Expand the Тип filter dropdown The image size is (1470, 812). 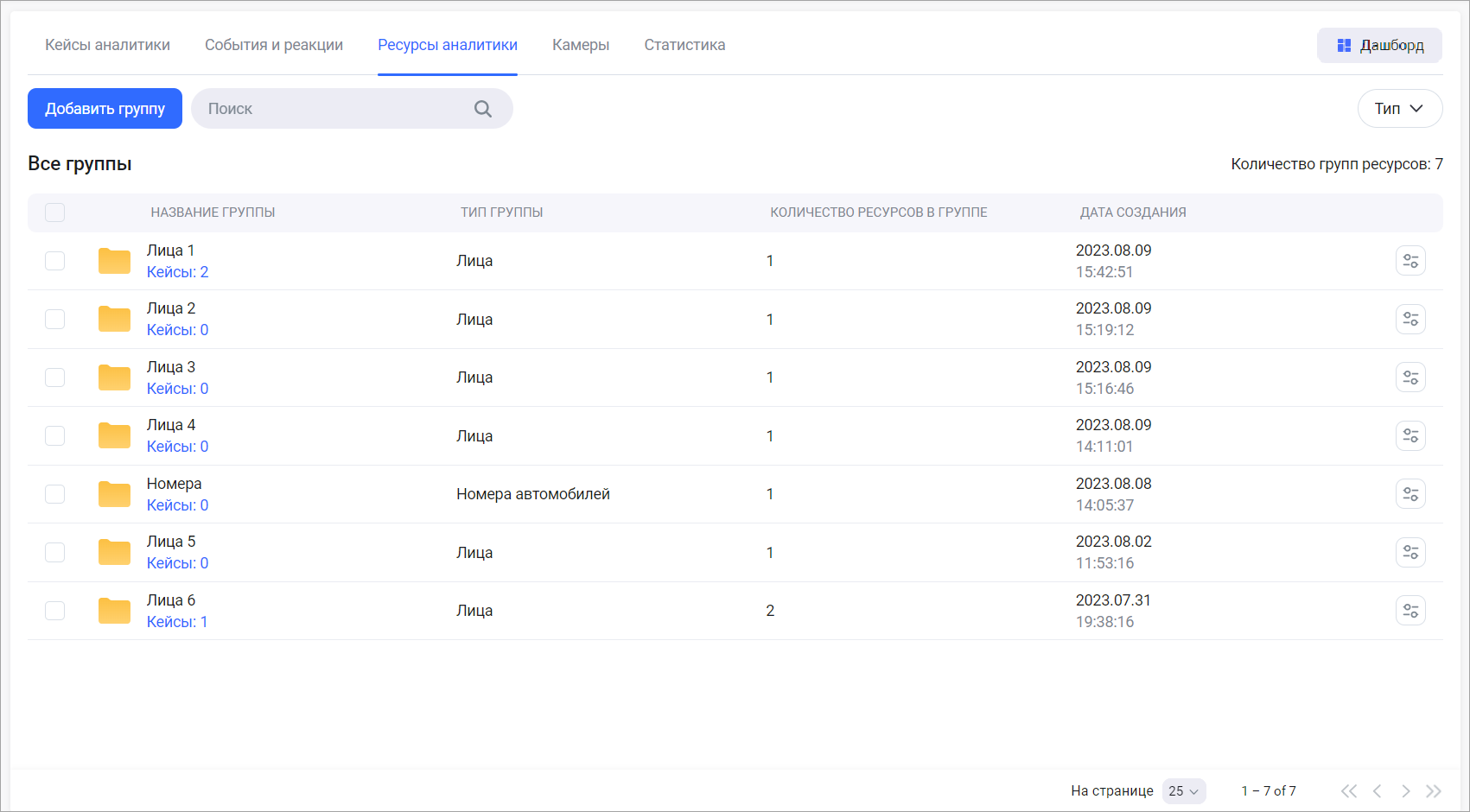pyautogui.click(x=1399, y=109)
